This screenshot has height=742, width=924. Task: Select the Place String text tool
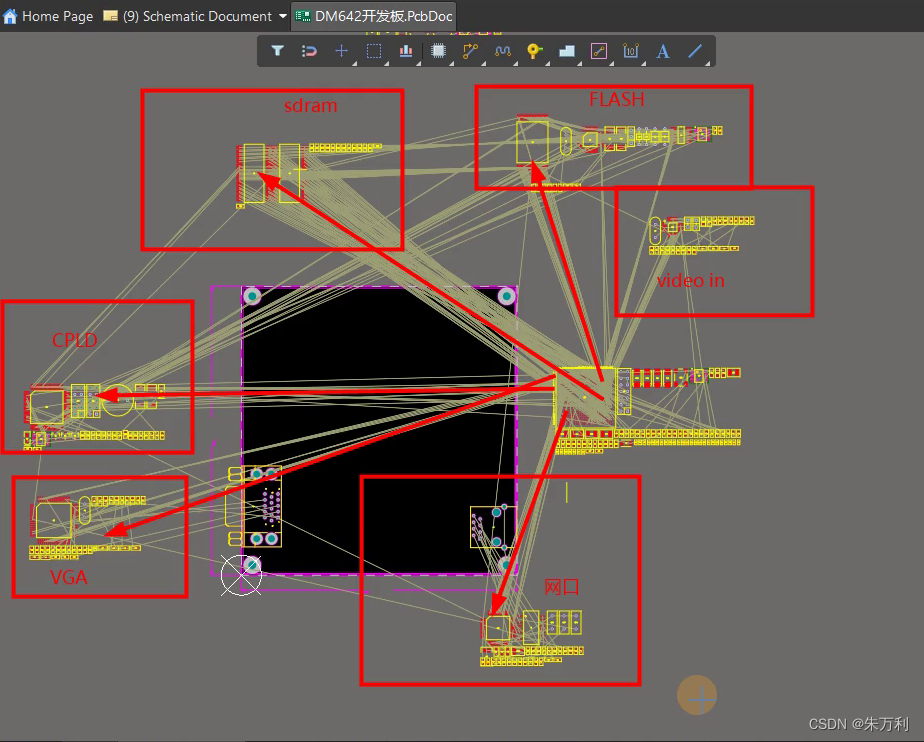click(x=662, y=51)
